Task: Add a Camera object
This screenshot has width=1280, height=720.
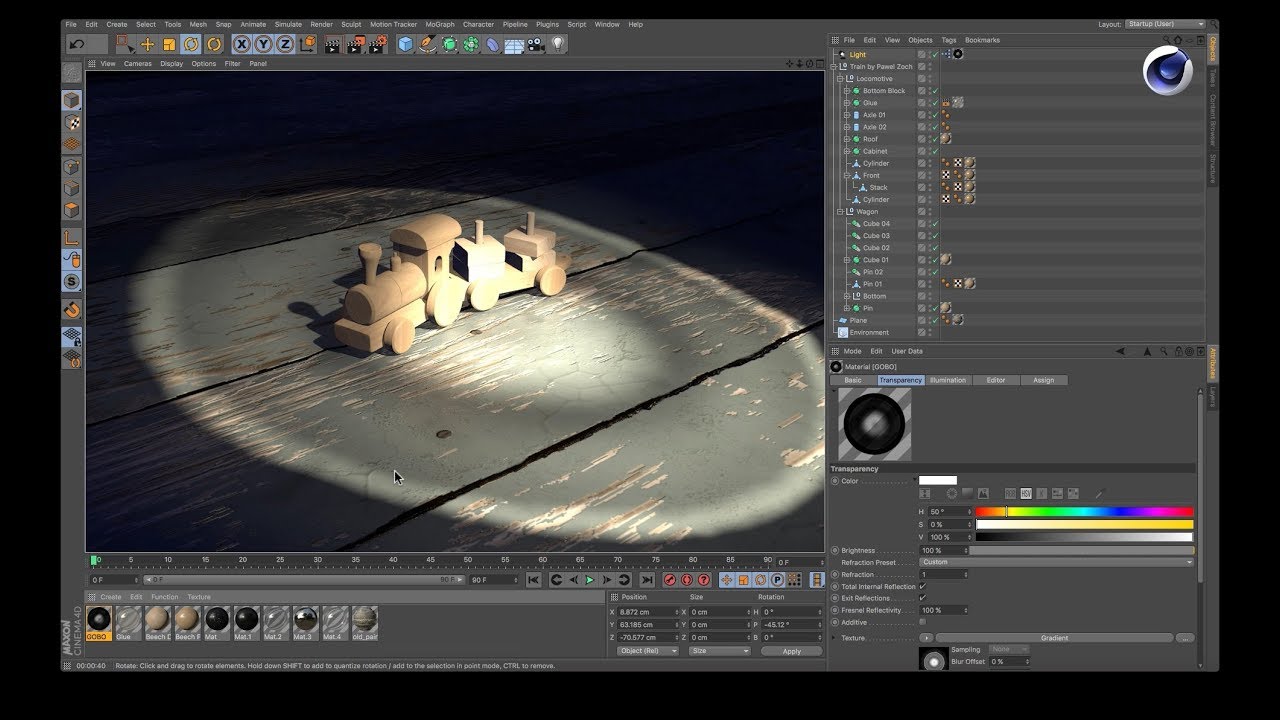Action: (536, 44)
